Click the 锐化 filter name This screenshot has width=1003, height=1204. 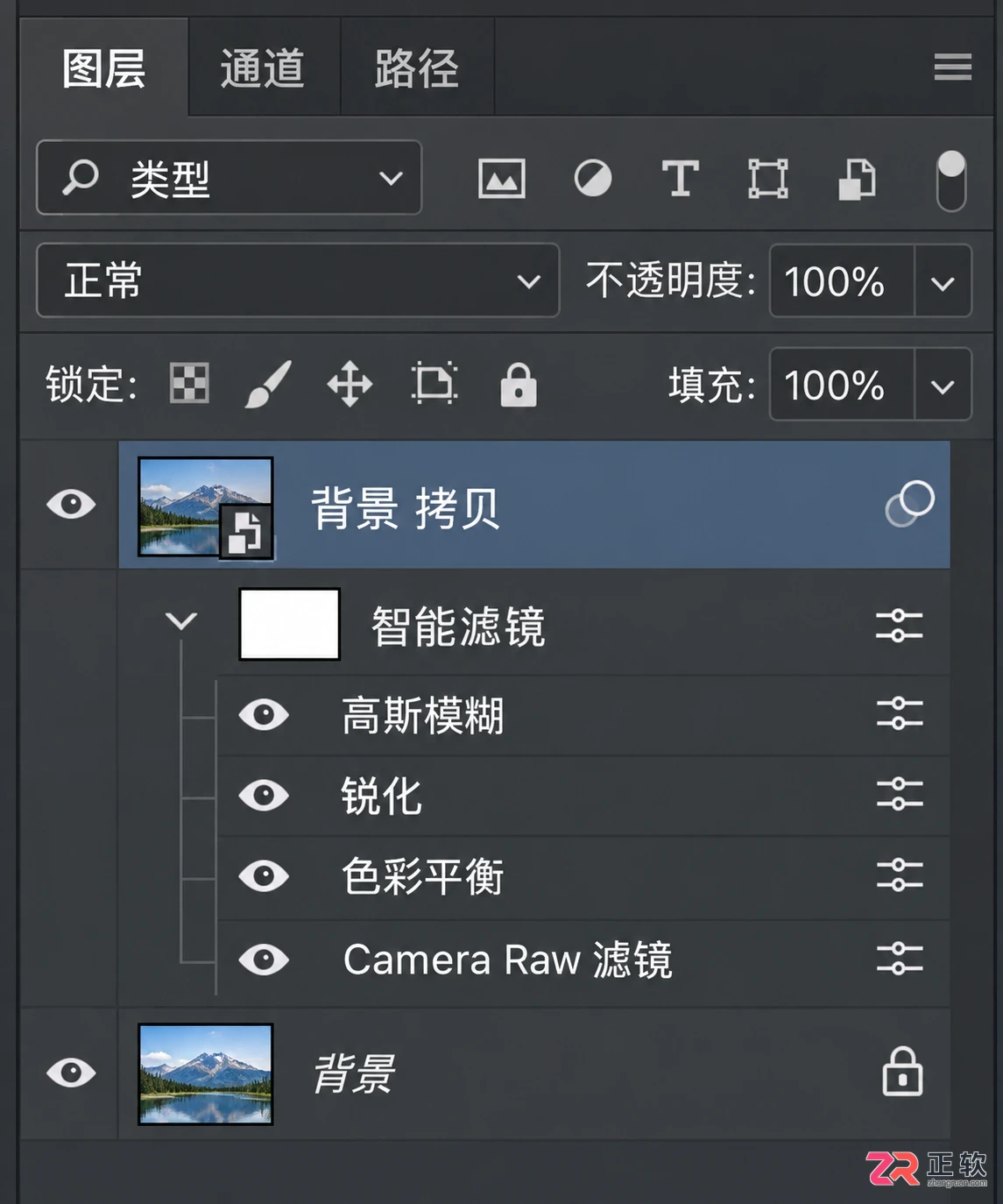pyautogui.click(x=382, y=796)
